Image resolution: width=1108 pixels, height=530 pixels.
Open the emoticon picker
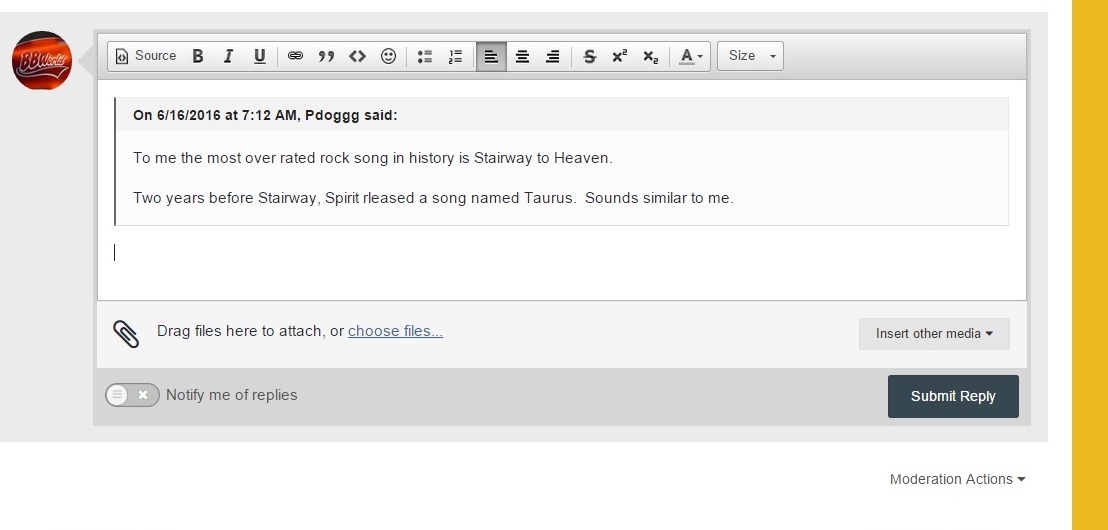tap(388, 56)
